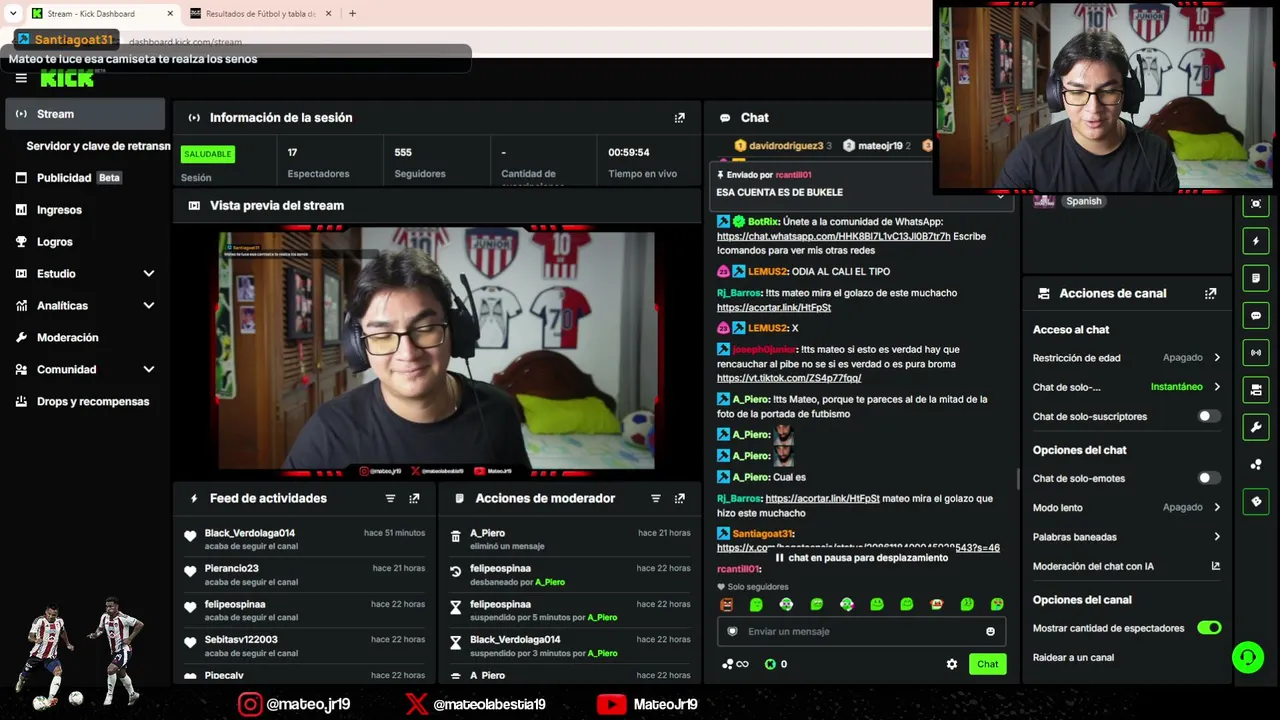This screenshot has width=1280, height=720.
Task: Select the chat bubble icon in right sidebar
Action: click(1256, 316)
